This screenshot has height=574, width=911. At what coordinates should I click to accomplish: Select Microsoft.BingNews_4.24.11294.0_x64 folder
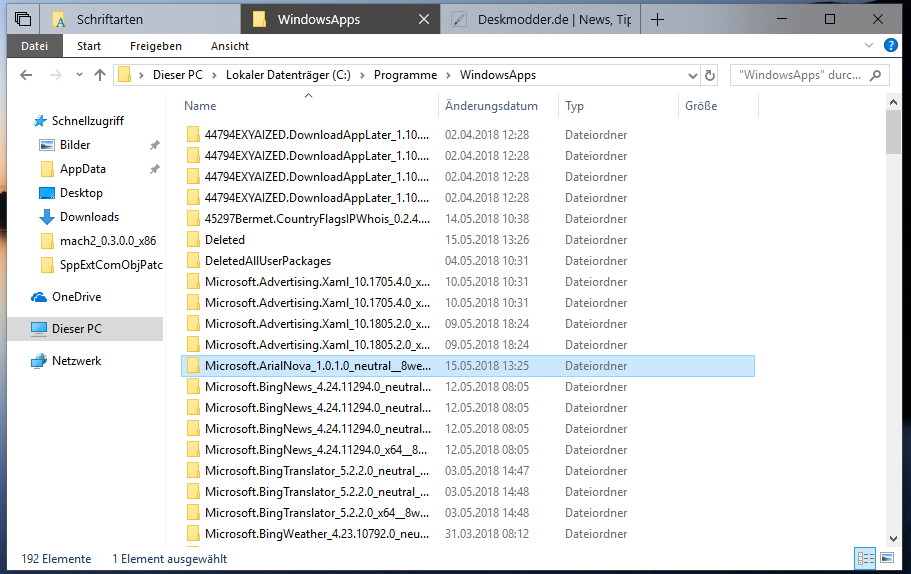(315, 450)
